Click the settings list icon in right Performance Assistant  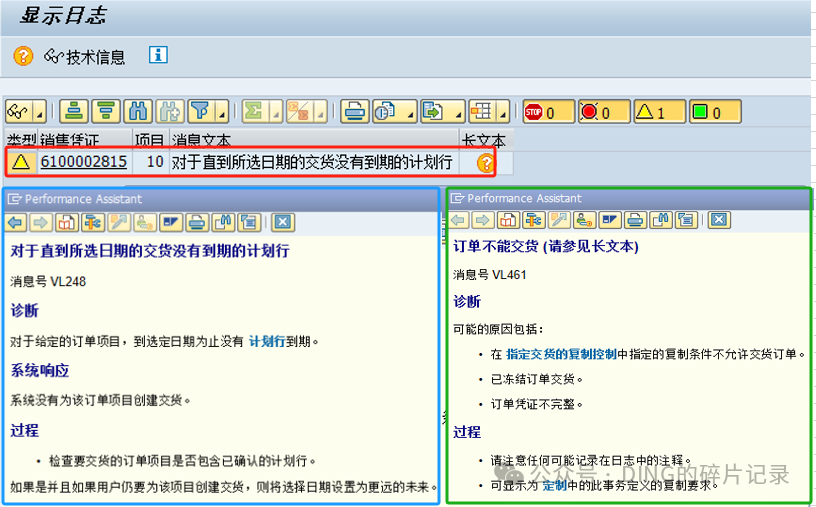coord(686,220)
